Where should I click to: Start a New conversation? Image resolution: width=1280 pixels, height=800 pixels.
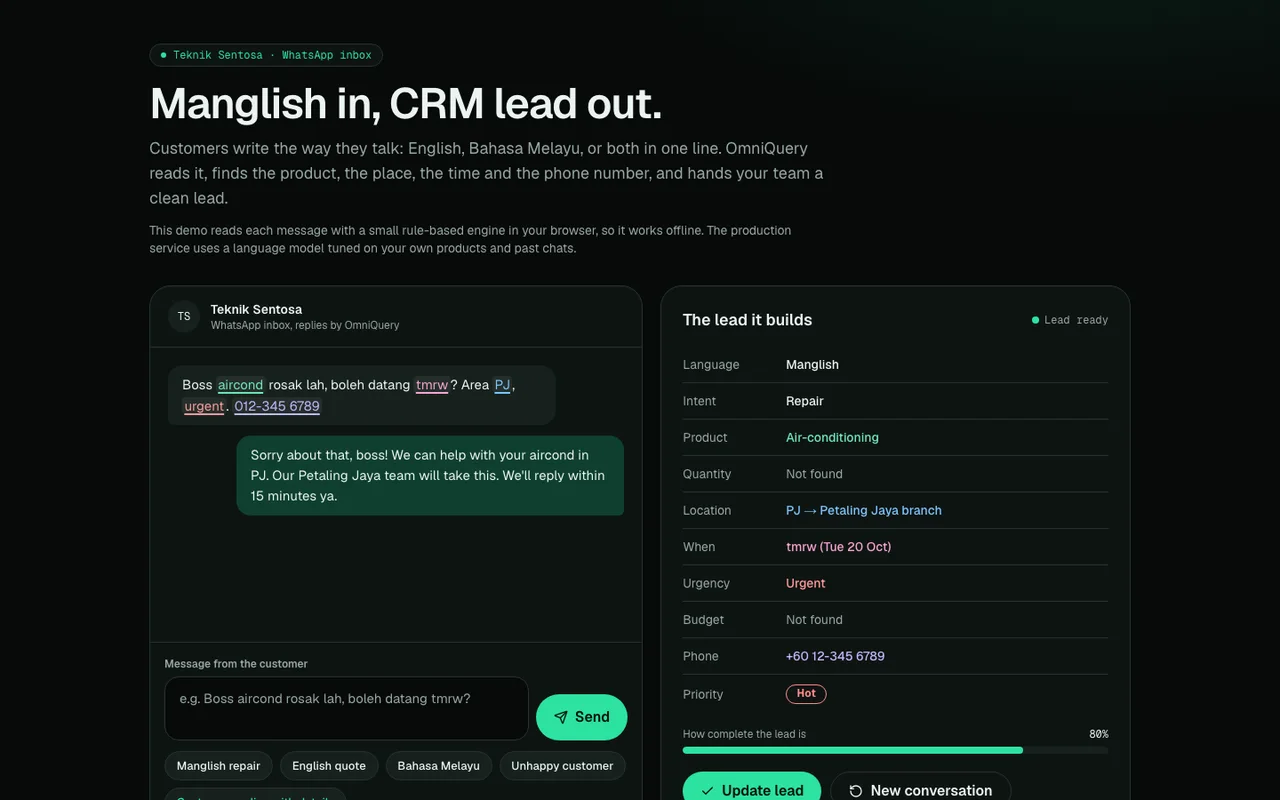coord(920,790)
